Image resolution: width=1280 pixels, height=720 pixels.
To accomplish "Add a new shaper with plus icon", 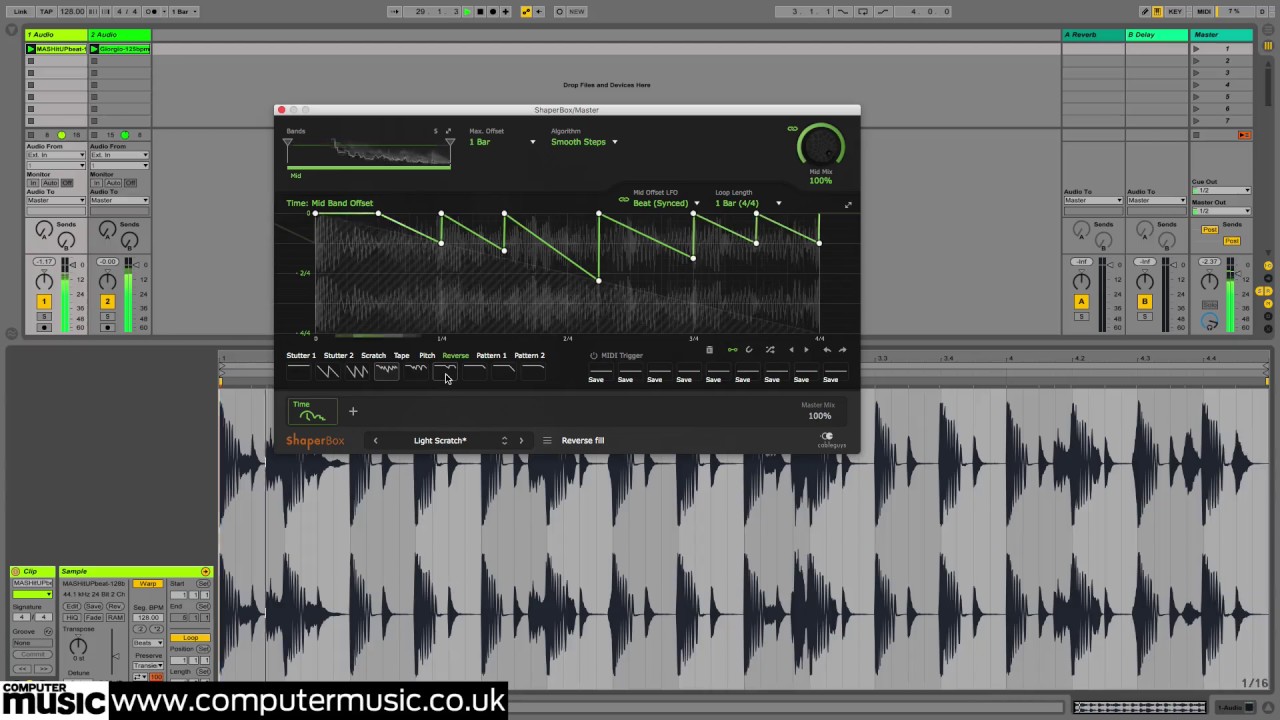I will [x=353, y=411].
